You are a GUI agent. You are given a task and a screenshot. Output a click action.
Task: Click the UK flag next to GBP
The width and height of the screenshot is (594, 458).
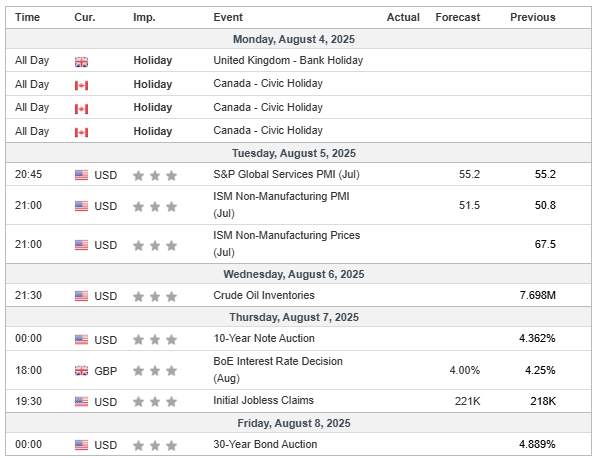[x=81, y=370]
